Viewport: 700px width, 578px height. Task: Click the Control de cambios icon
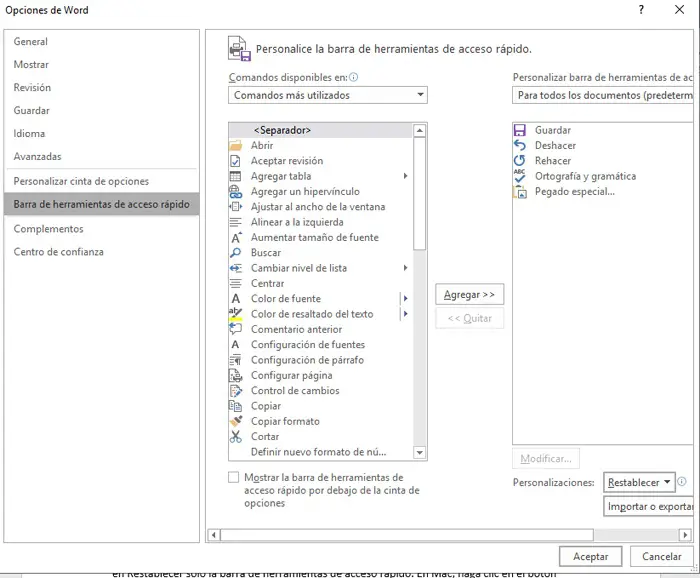(x=235, y=391)
